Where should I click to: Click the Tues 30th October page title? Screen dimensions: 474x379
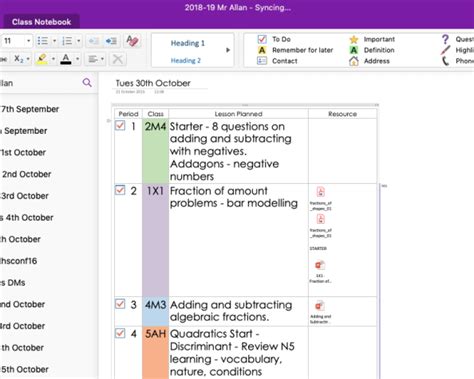click(x=153, y=83)
